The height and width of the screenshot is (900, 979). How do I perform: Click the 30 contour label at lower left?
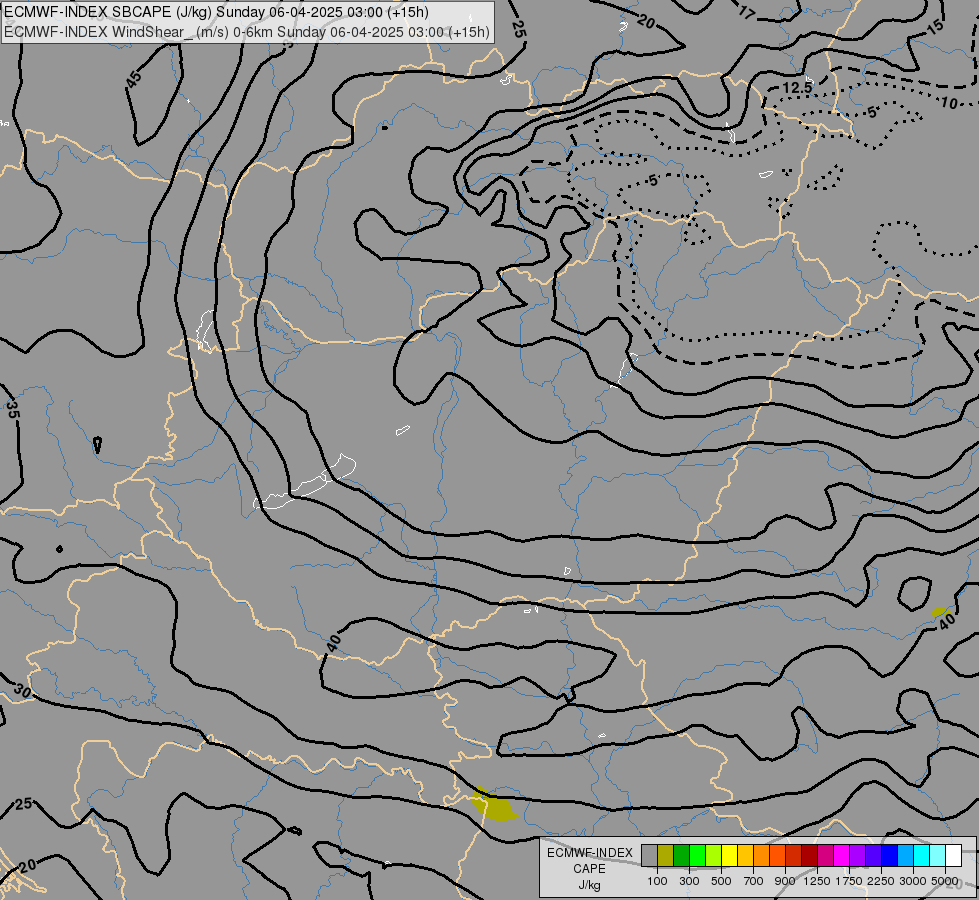(22, 691)
